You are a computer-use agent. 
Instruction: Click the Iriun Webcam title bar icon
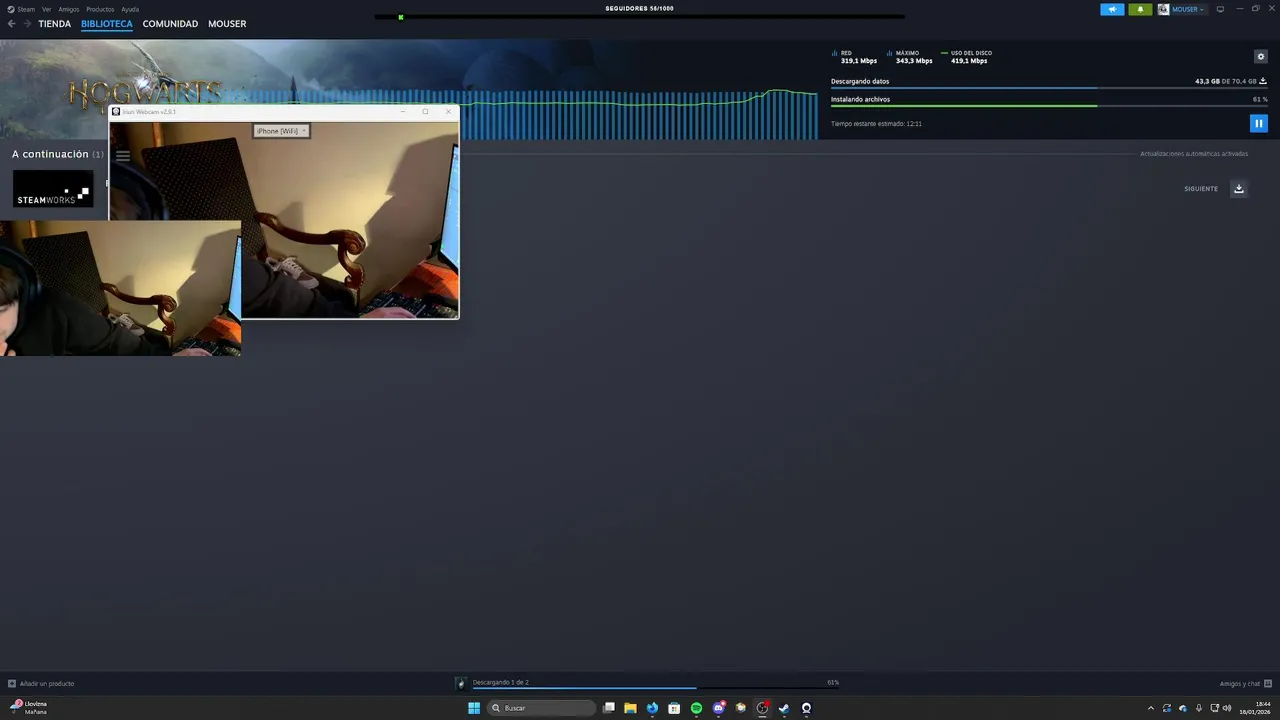pyautogui.click(x=116, y=112)
